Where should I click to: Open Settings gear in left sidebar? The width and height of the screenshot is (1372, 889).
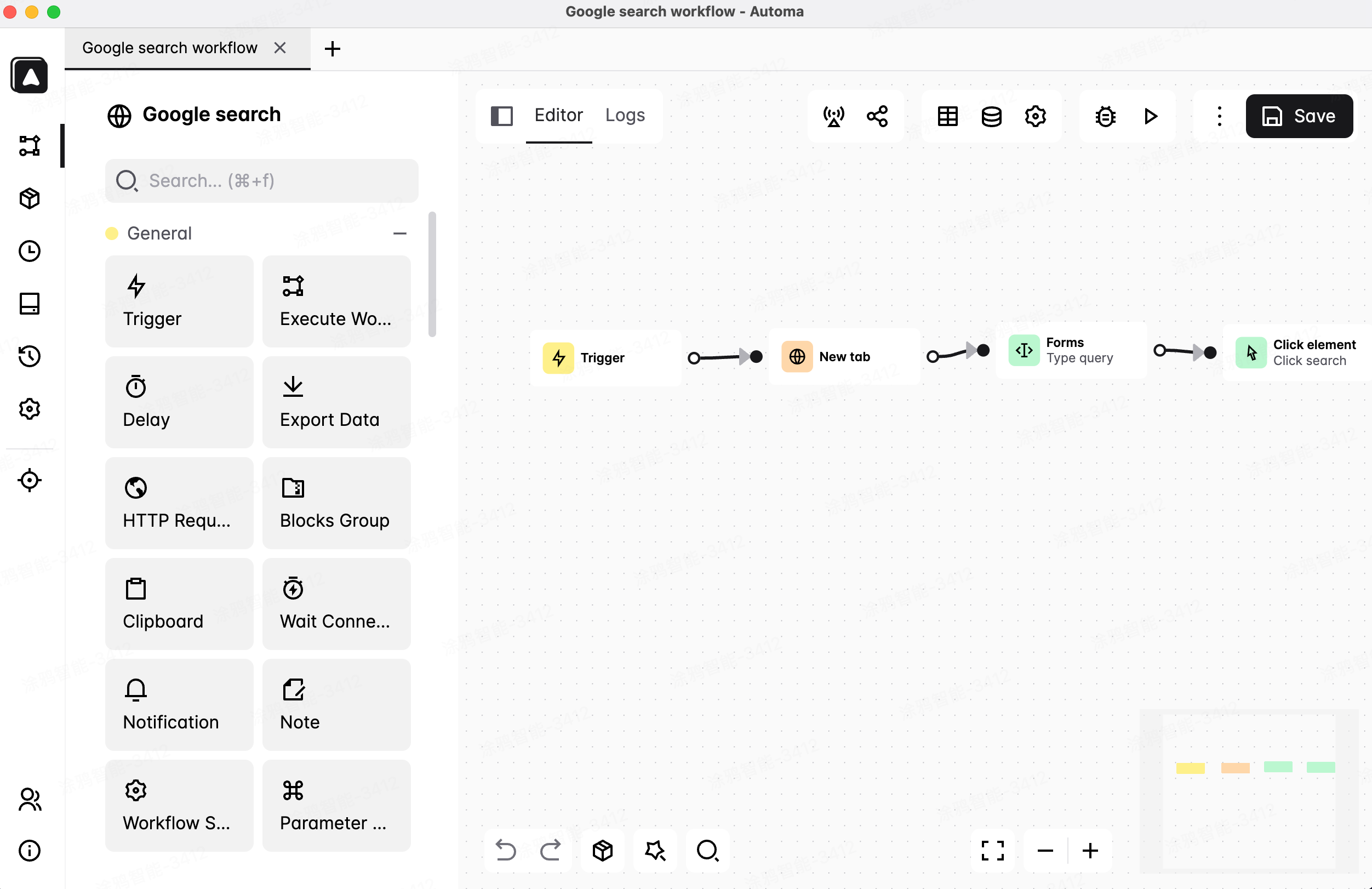pos(30,409)
